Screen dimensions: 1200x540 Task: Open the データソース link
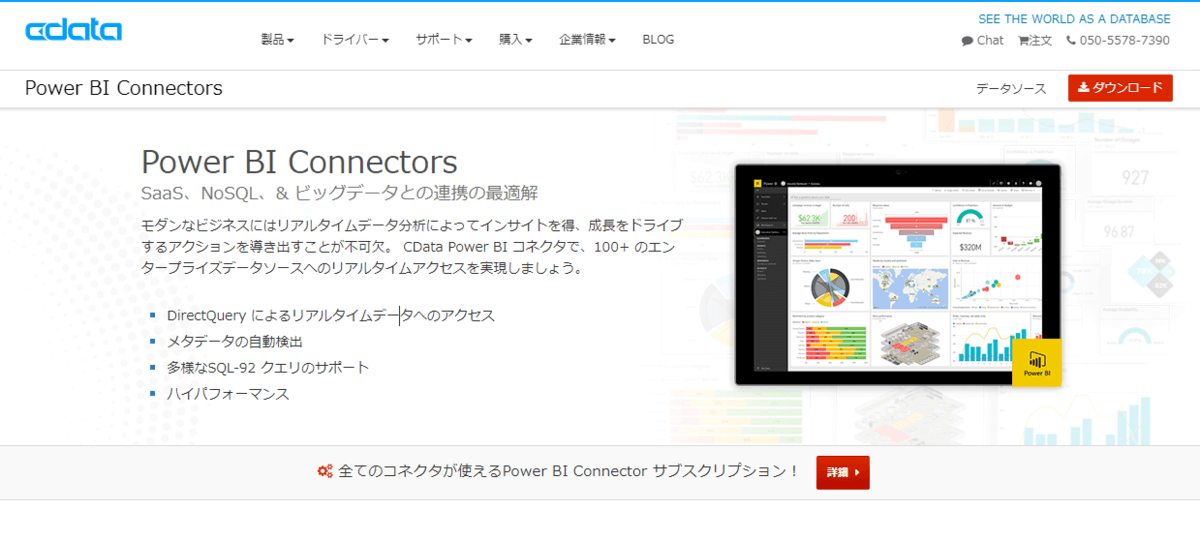[x=1011, y=89]
